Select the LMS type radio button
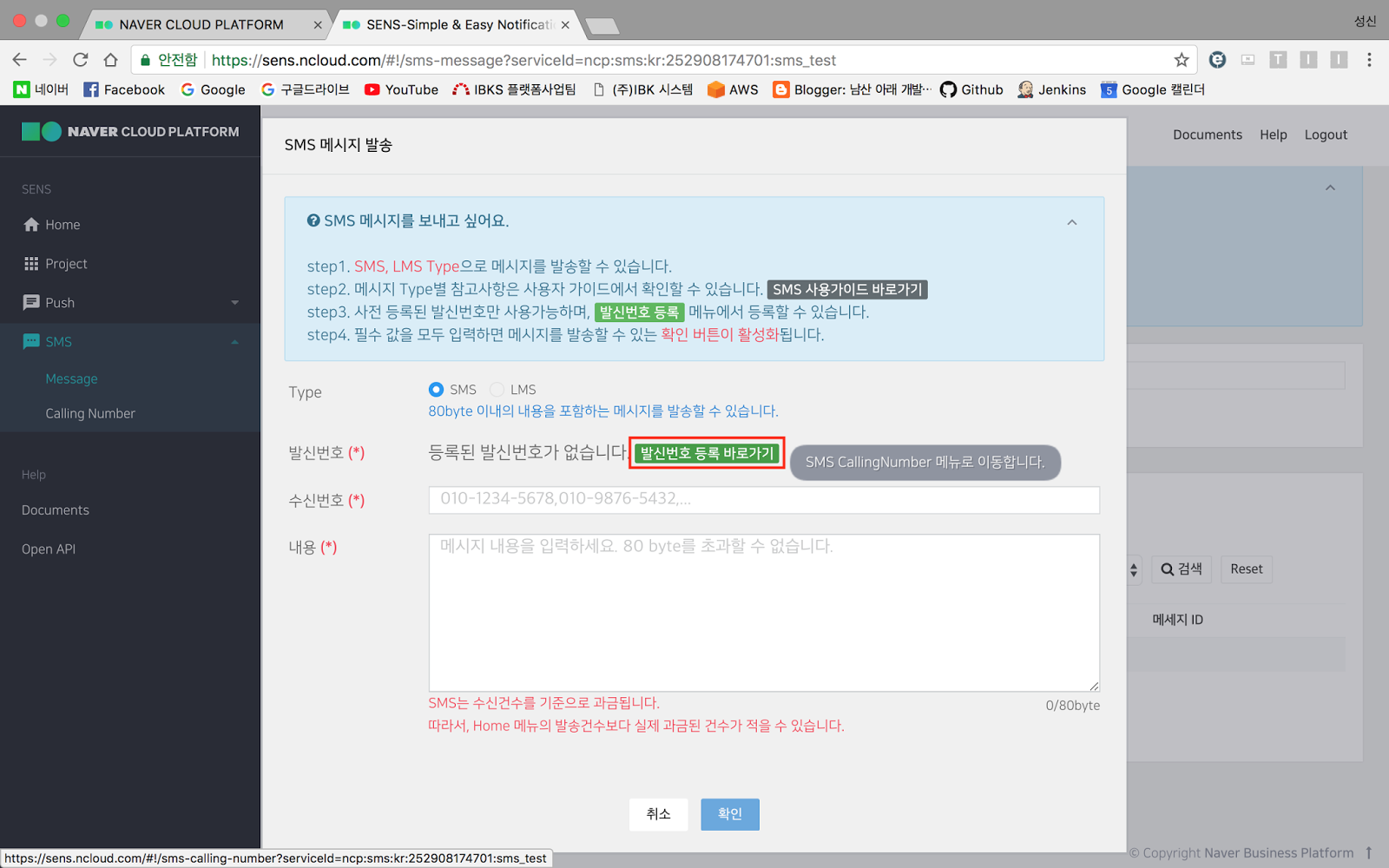This screenshot has height=868, width=1389. (497, 390)
